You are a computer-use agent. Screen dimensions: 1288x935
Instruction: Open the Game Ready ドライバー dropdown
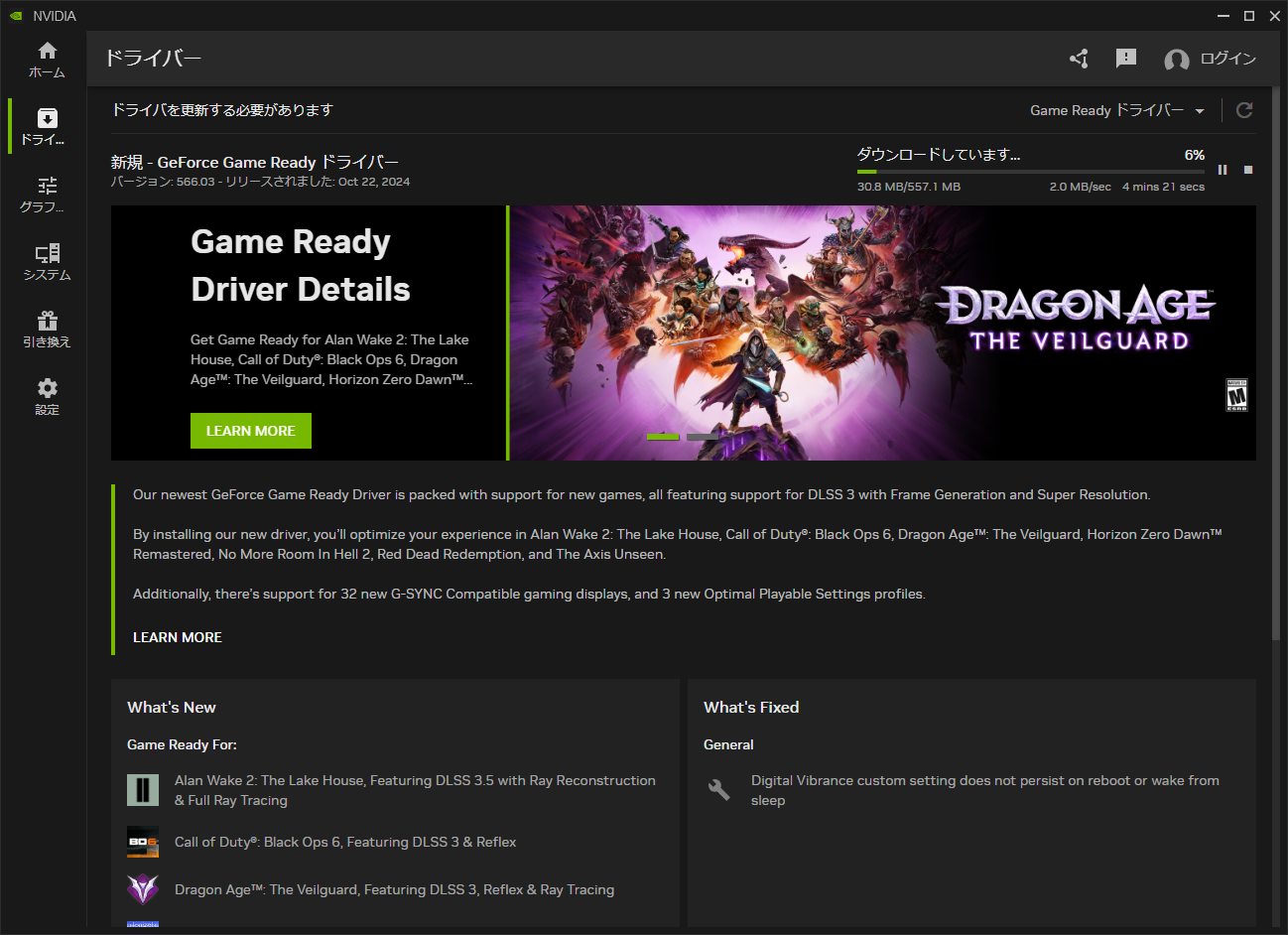(x=1117, y=110)
